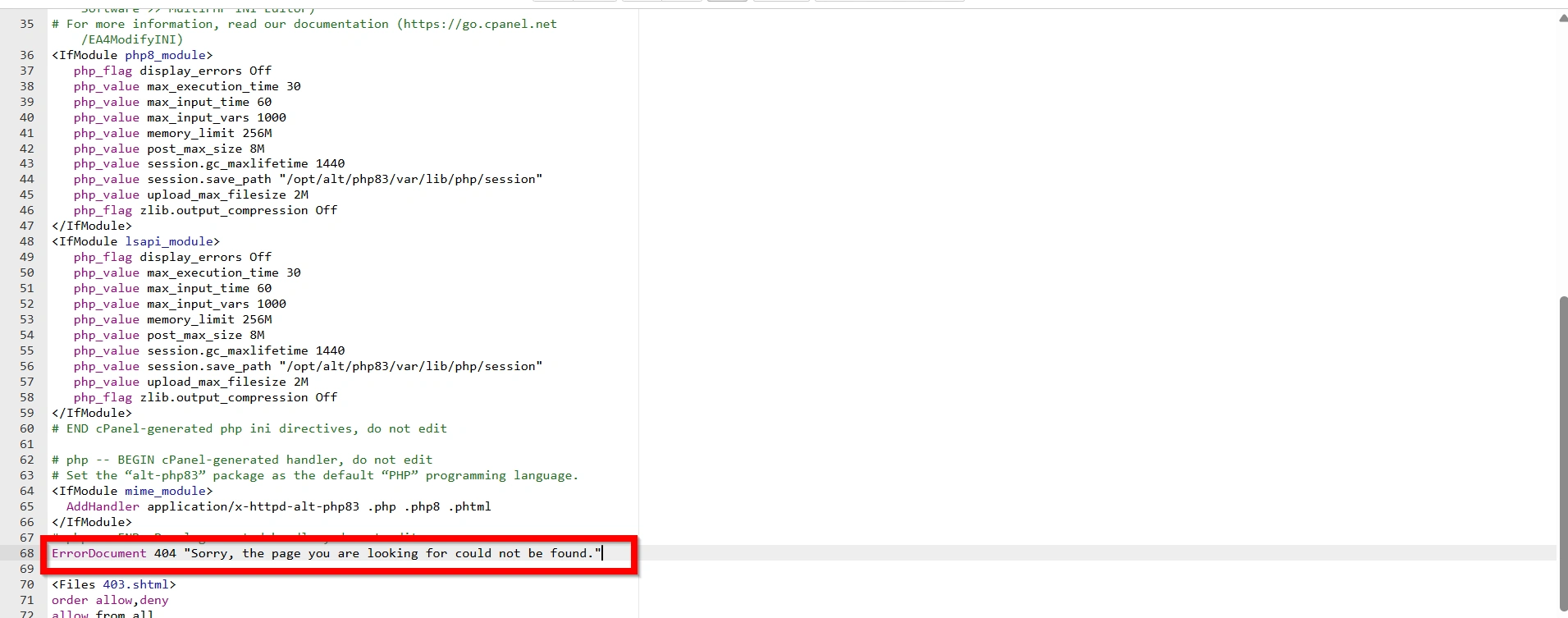Viewport: 1568px width, 618px height.
Task: Click the closing '</IfModule>' on line 66
Action: click(x=92, y=522)
